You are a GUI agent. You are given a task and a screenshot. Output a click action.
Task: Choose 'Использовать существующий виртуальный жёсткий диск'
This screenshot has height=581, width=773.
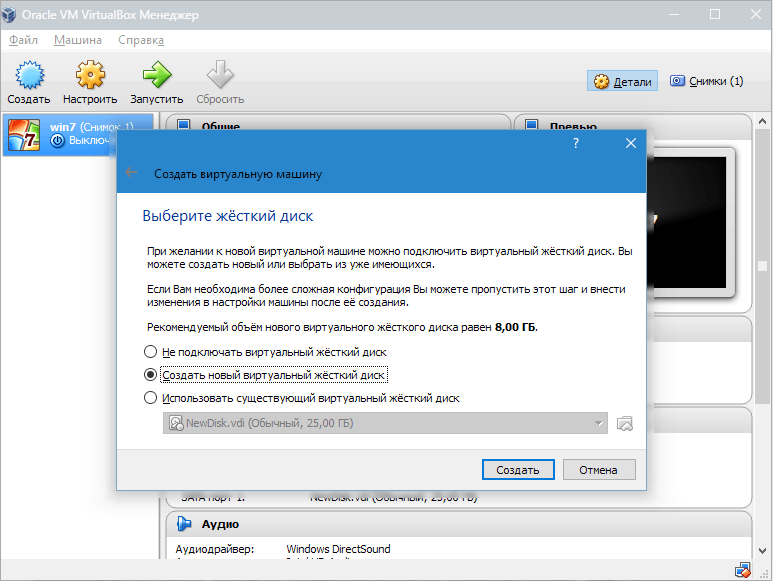[x=151, y=398]
